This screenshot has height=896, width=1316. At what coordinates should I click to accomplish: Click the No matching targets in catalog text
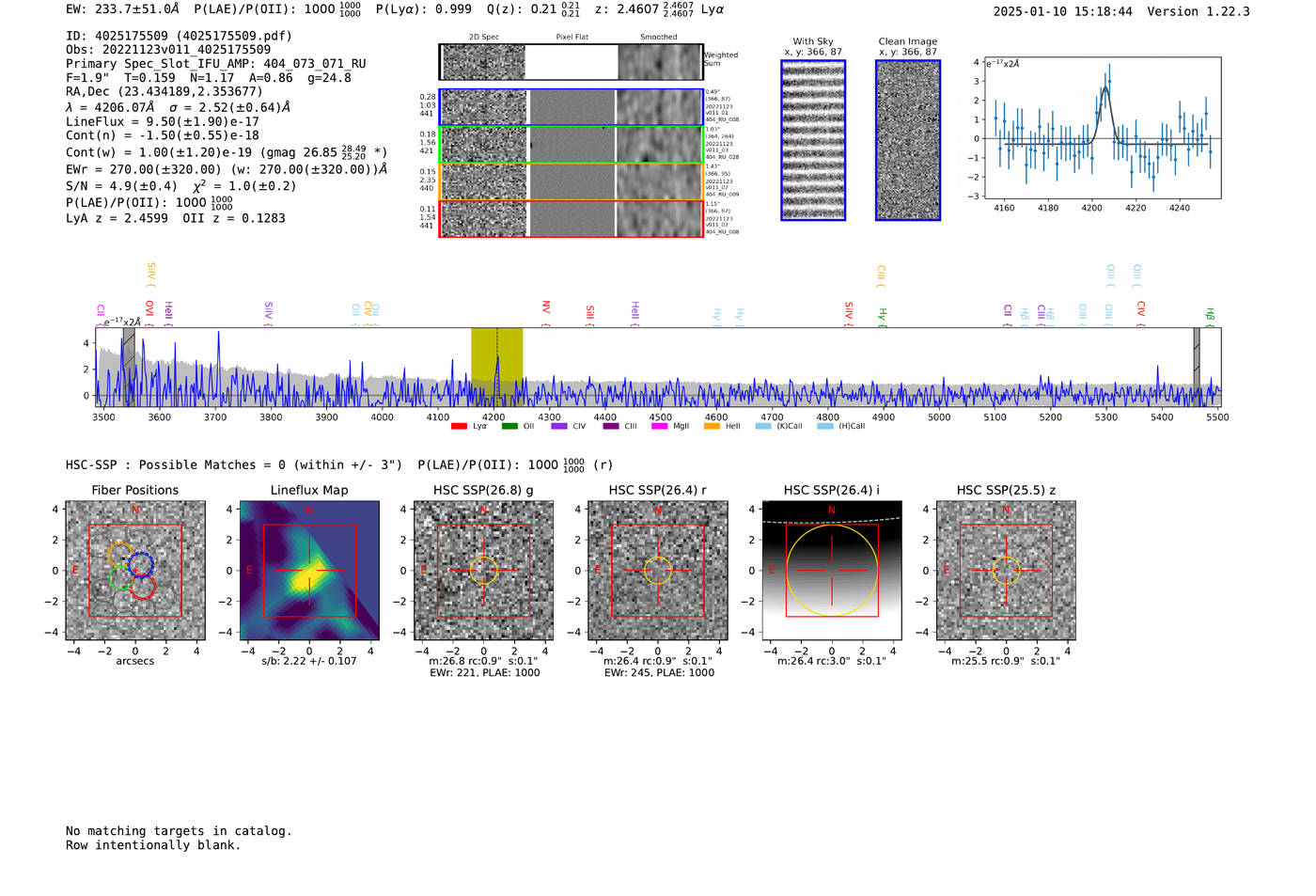(x=179, y=831)
